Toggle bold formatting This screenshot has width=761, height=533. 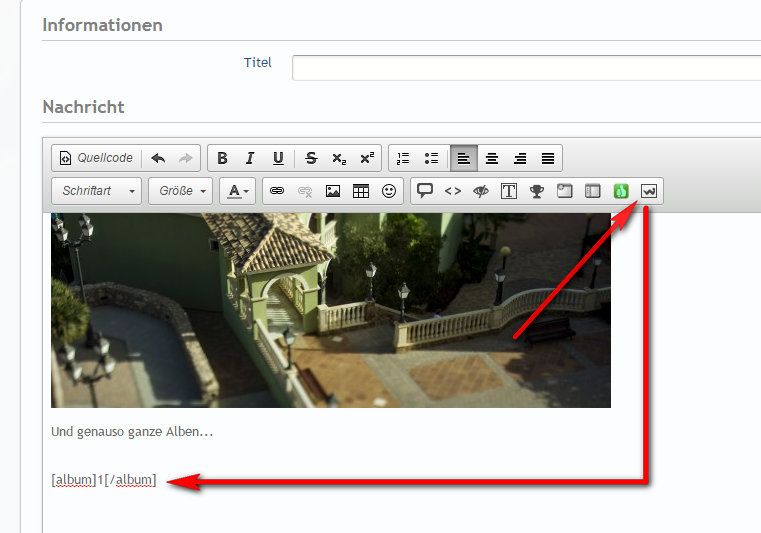point(222,158)
